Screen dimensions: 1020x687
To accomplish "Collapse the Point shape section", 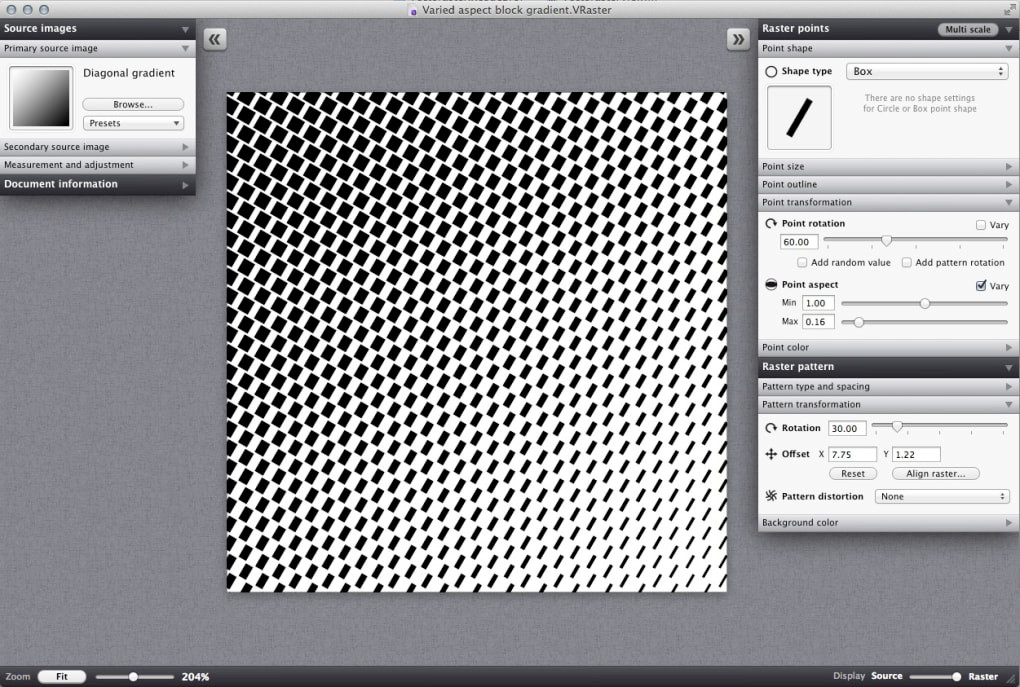I will pyautogui.click(x=1008, y=49).
